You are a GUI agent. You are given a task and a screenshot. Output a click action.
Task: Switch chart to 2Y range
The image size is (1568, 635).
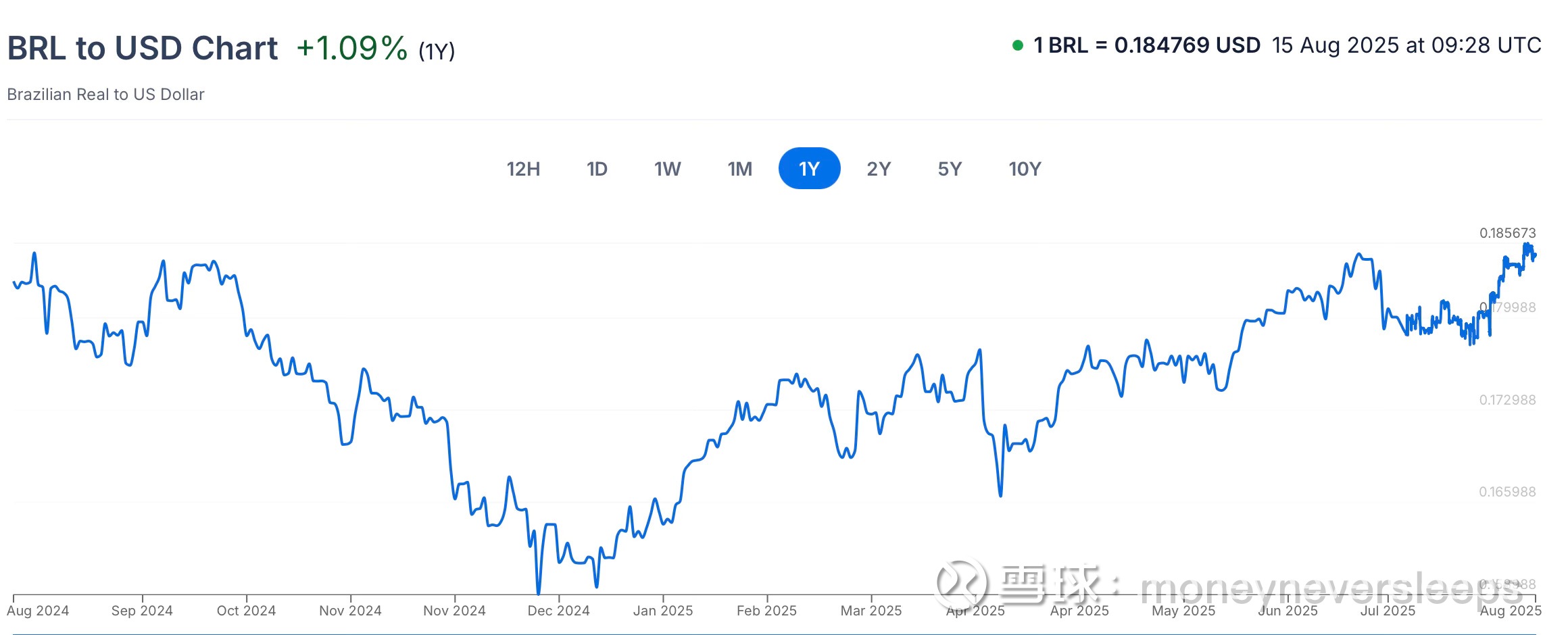(x=879, y=169)
